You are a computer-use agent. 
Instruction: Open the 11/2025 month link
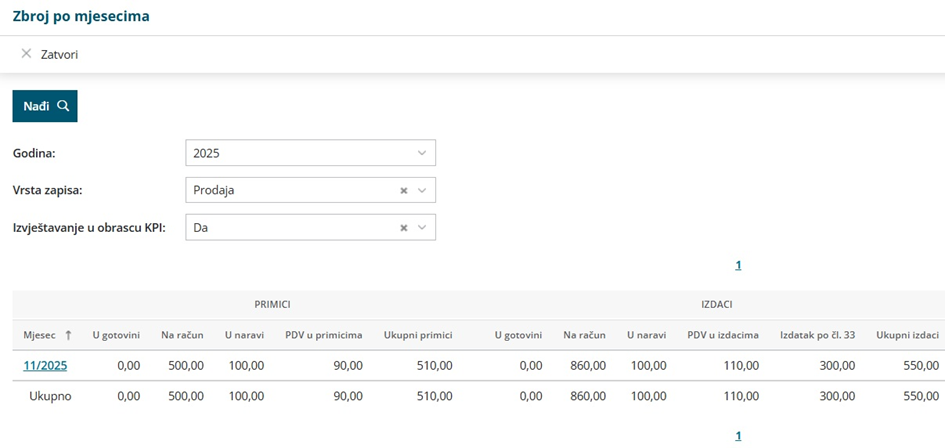point(45,366)
